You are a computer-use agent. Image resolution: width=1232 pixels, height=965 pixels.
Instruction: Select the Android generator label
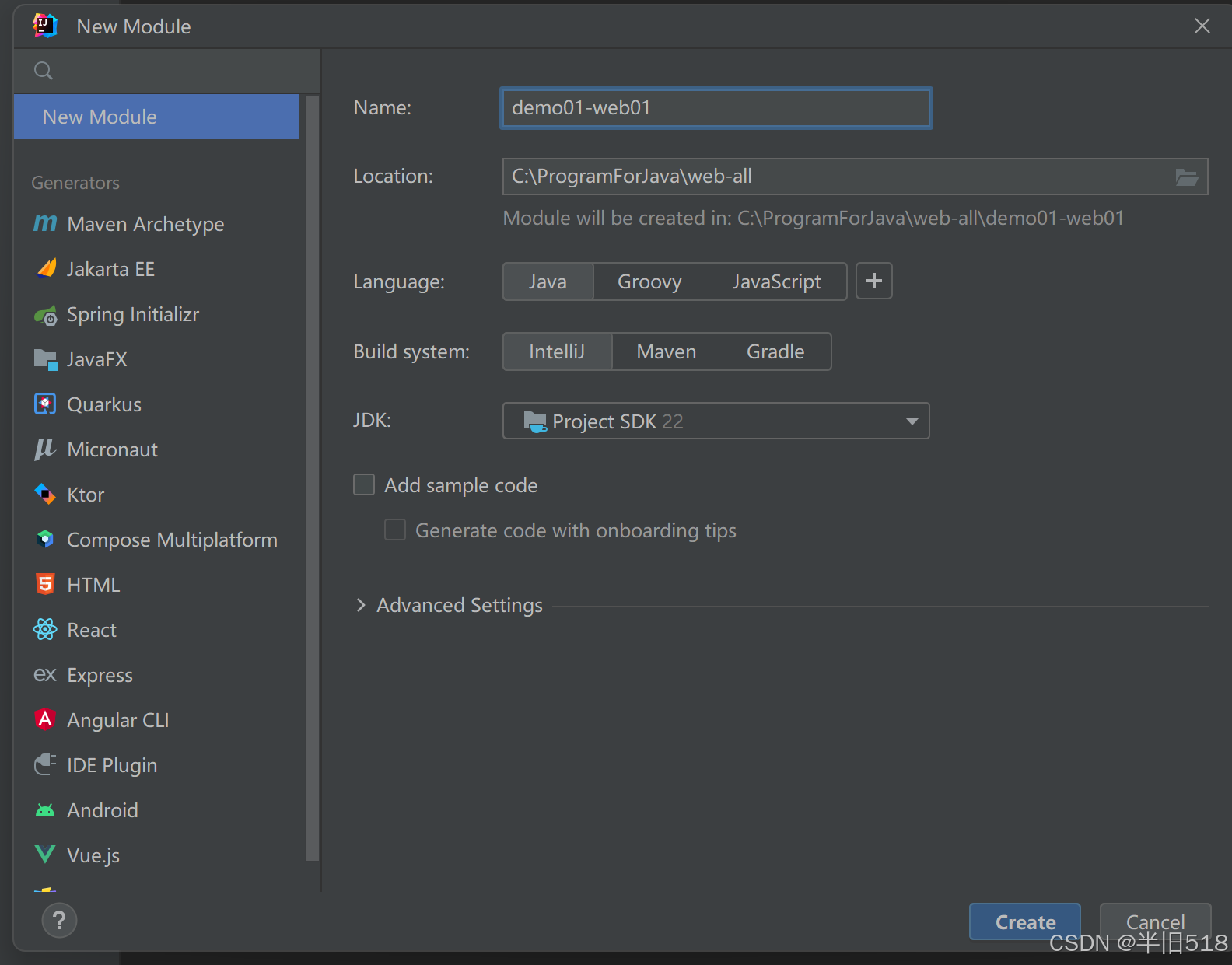click(103, 810)
